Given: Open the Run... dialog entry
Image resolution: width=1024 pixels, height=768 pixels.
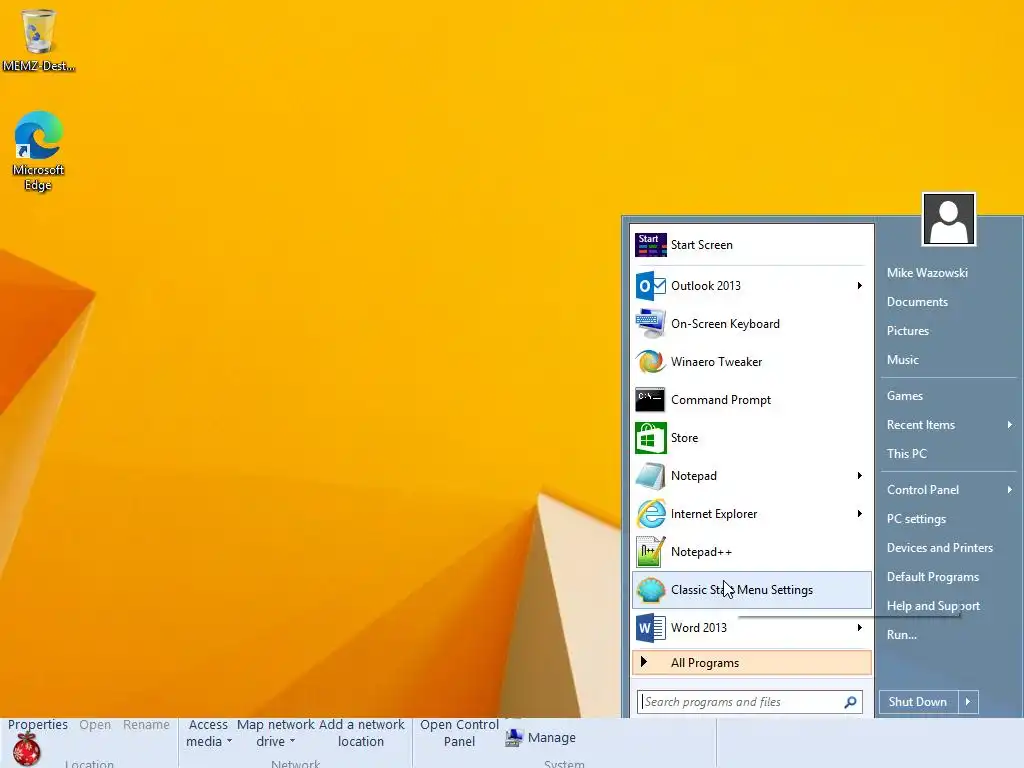Looking at the screenshot, I should [x=901, y=634].
